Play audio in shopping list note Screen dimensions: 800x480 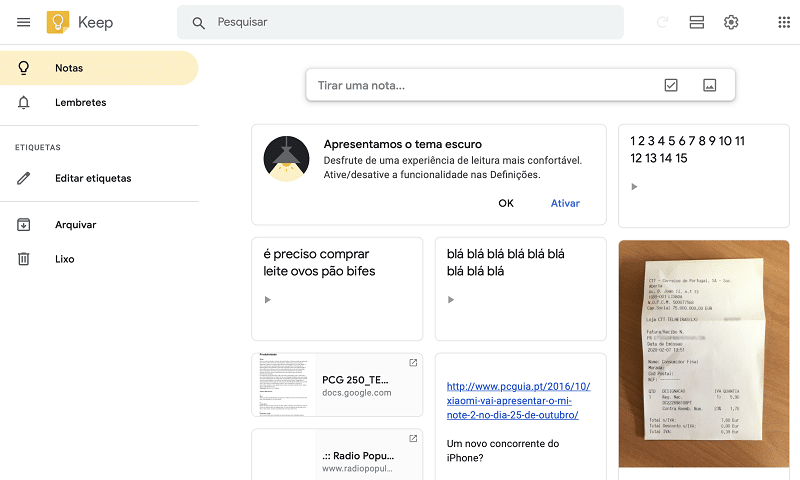coord(267,300)
